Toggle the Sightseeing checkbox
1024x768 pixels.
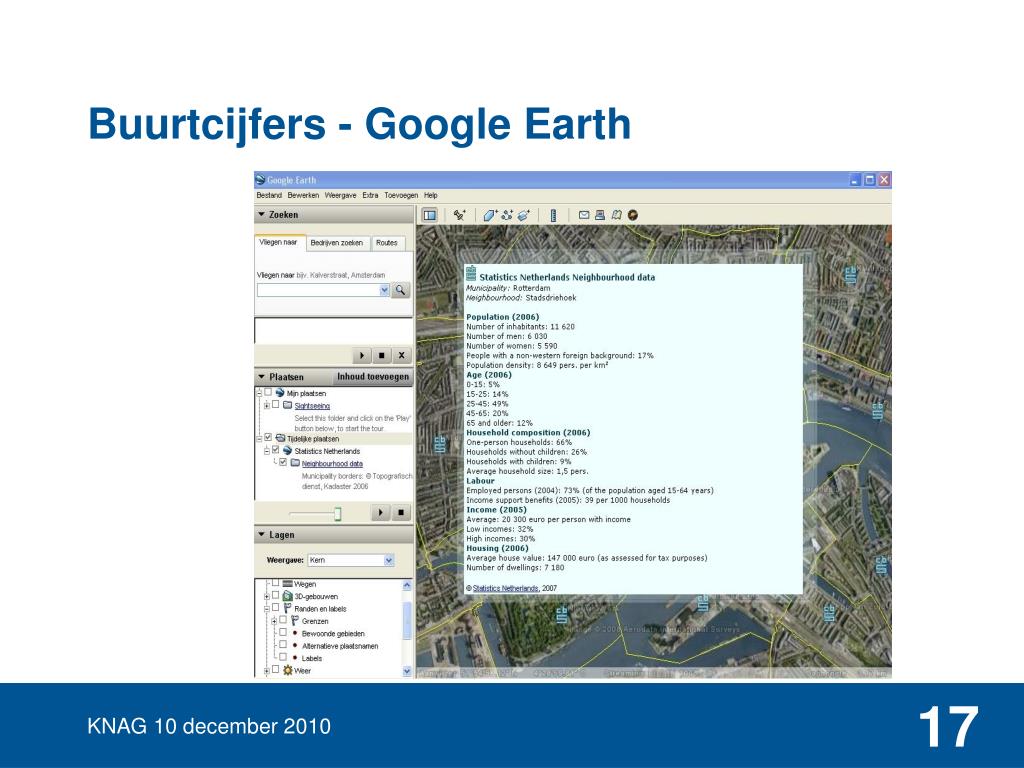(276, 405)
